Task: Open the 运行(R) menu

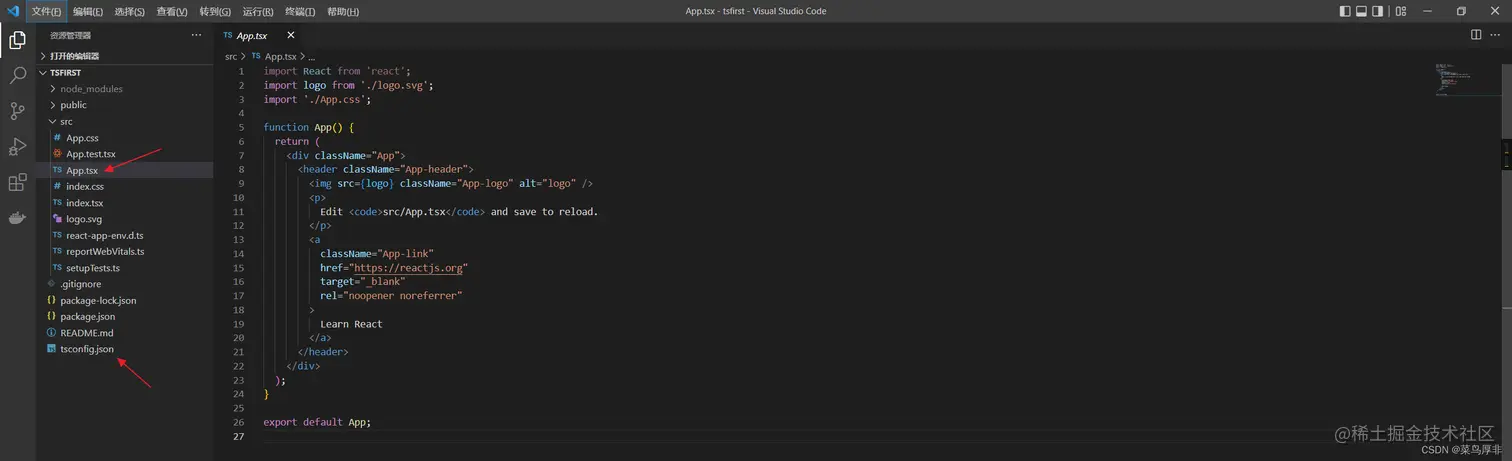Action: click(x=258, y=11)
